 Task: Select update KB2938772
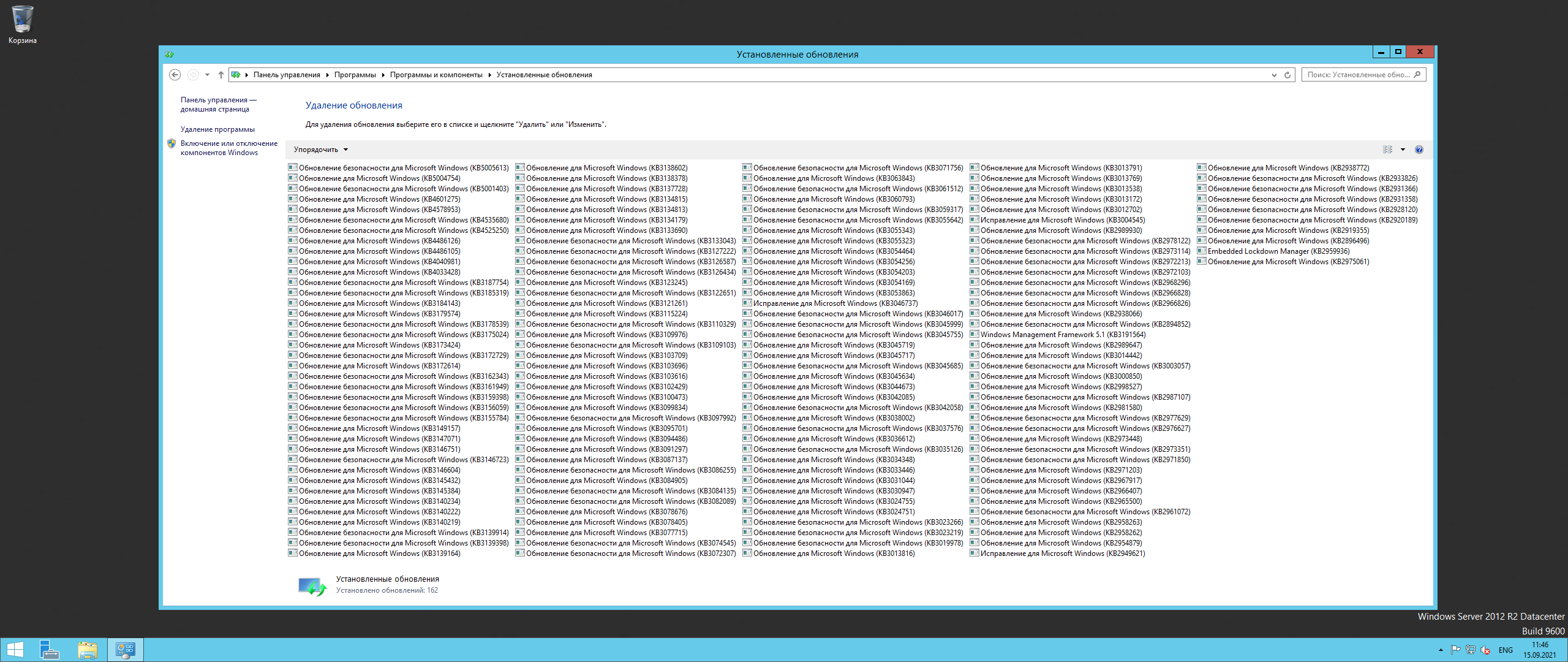click(x=1283, y=168)
